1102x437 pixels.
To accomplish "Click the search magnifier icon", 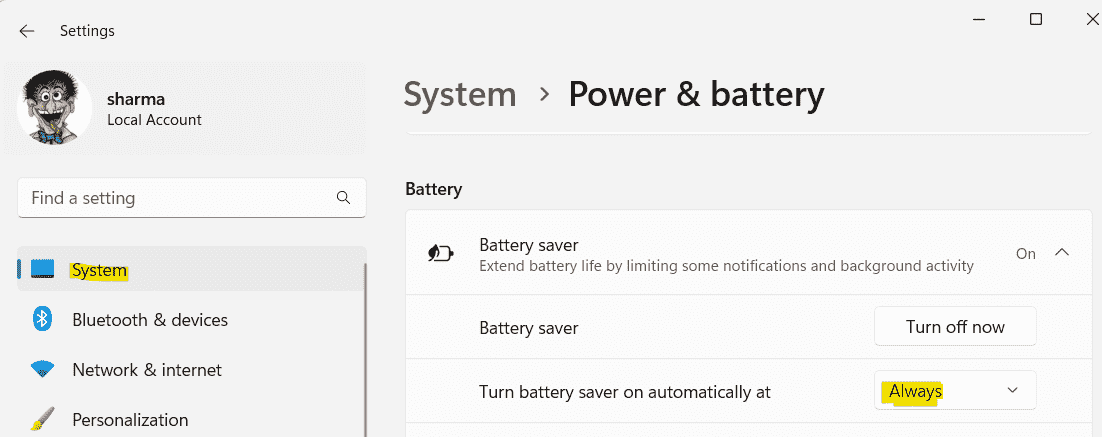I will coord(343,198).
